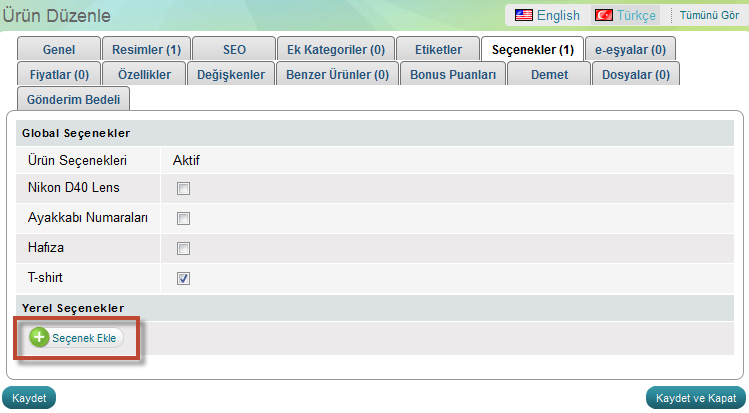Open the Etiketler tab
Viewport: 749px width, 413px height.
tap(438, 49)
